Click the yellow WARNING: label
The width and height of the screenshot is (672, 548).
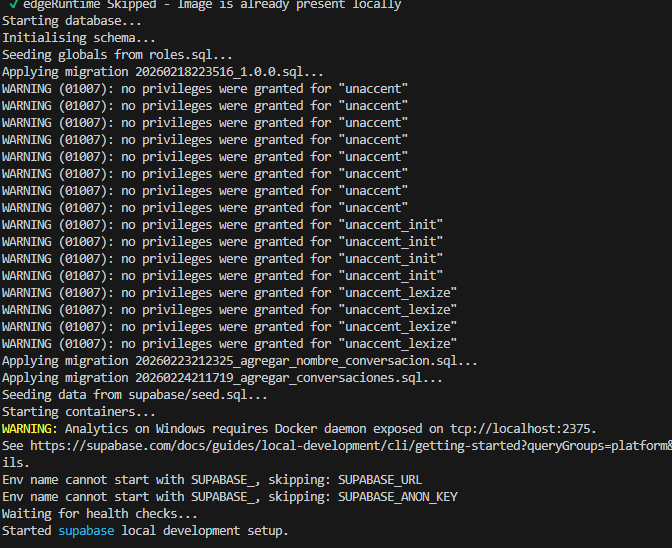click(30, 429)
